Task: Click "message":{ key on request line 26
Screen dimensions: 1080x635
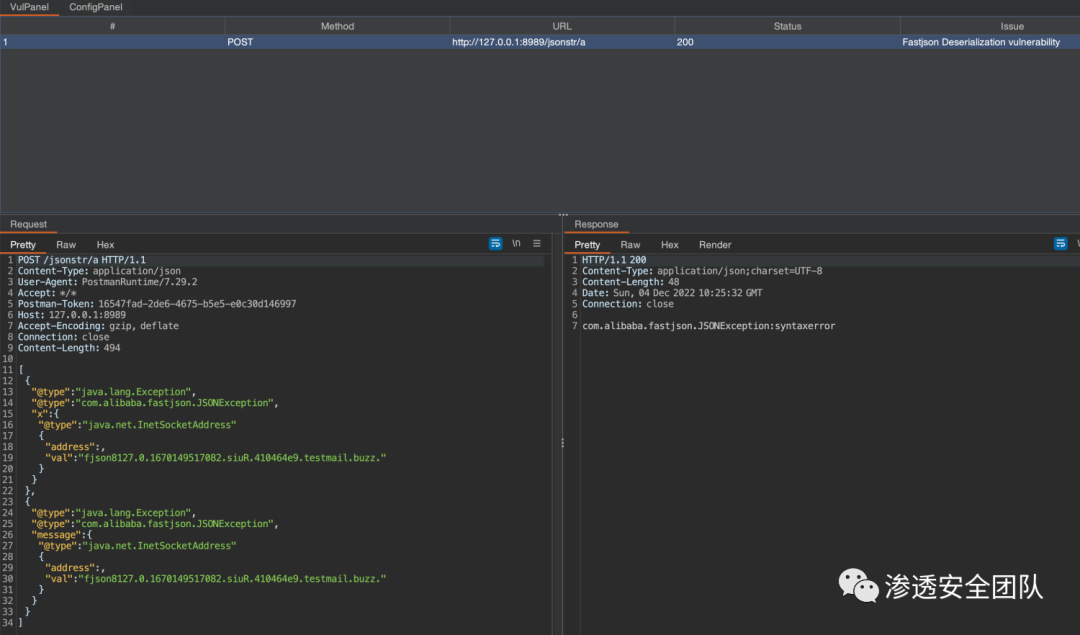Action: 61,534
